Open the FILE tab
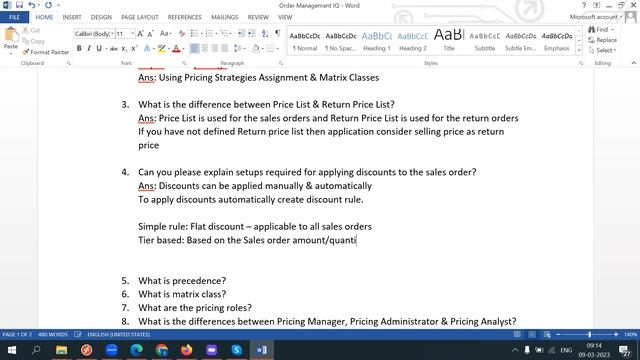 (x=14, y=17)
